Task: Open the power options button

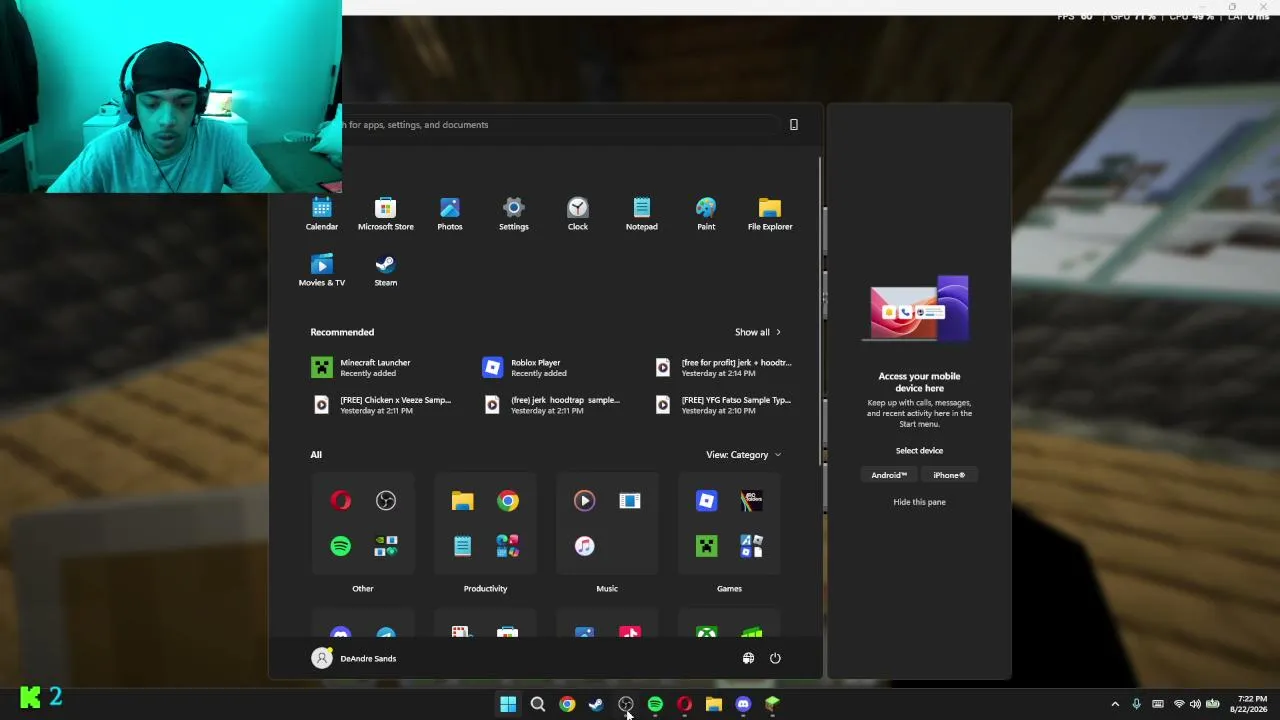Action: [x=775, y=658]
